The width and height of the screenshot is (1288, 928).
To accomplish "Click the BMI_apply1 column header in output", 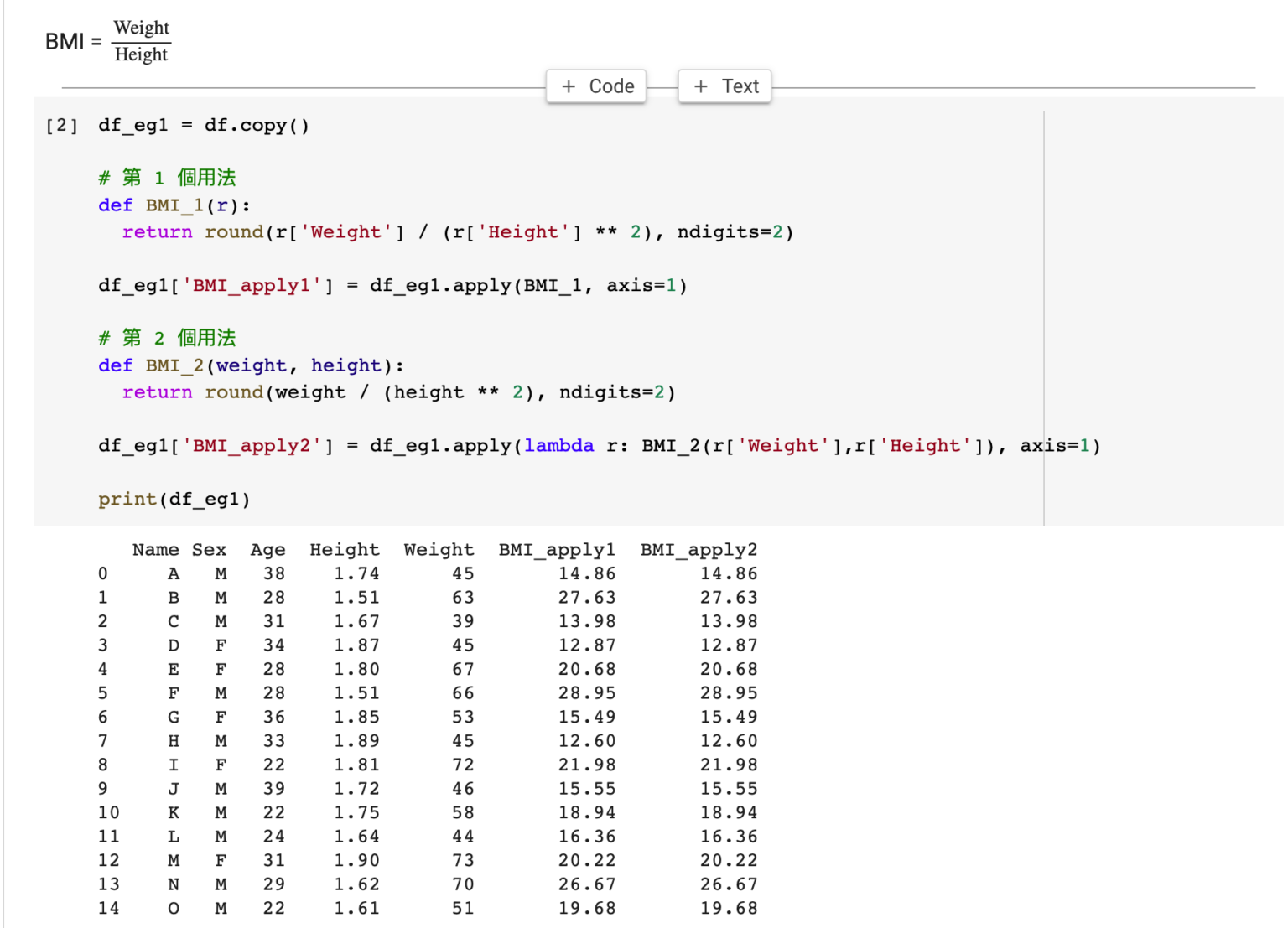I will (x=557, y=549).
